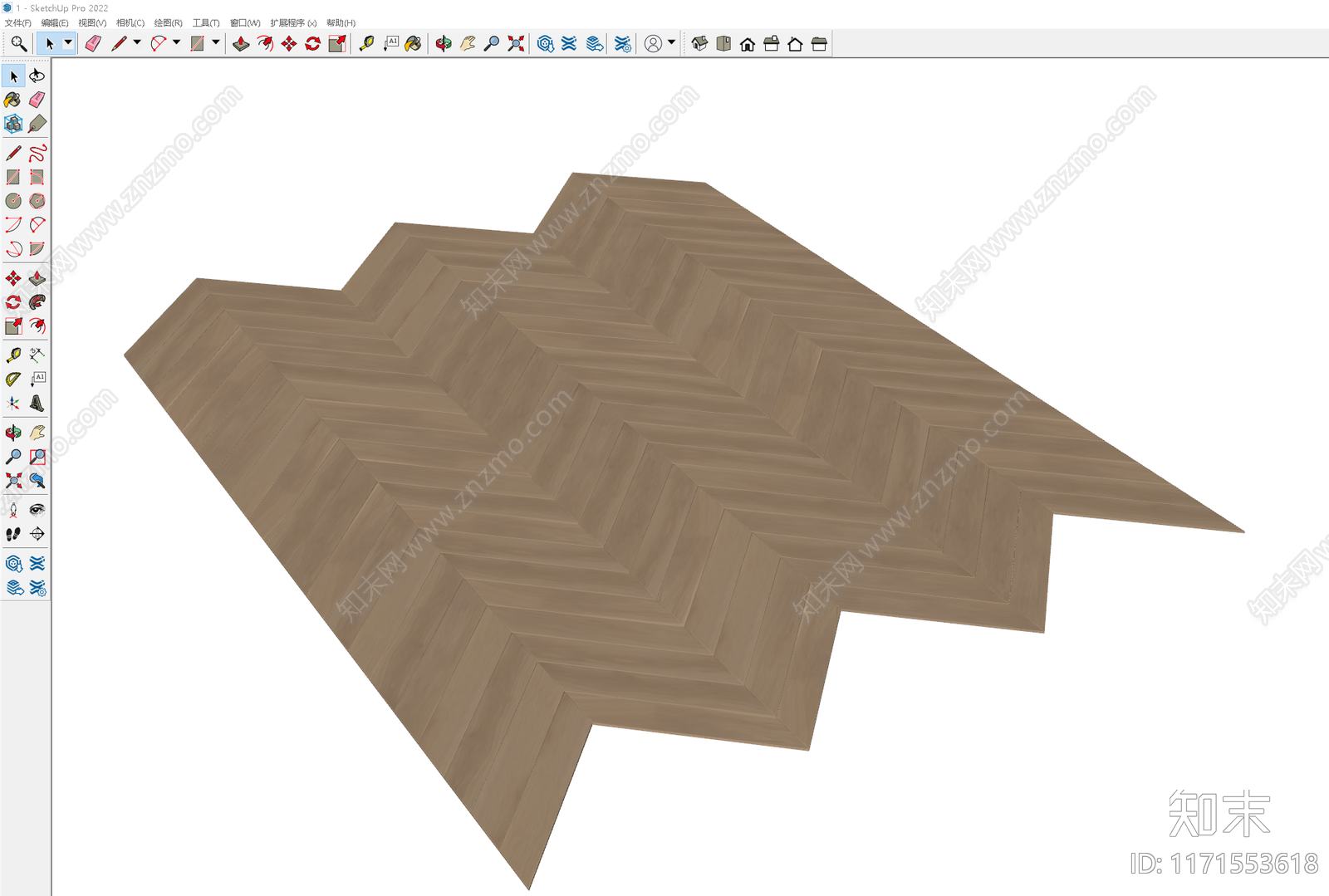Go back with the Previous view tool
Screen dimensions: 1329x896
click(x=37, y=481)
